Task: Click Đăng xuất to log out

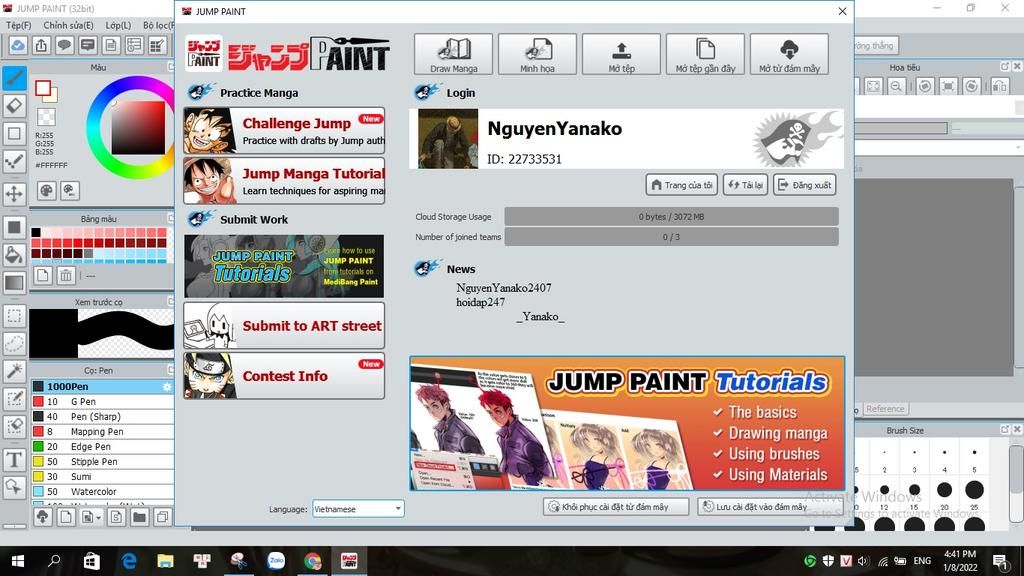Action: 805,185
